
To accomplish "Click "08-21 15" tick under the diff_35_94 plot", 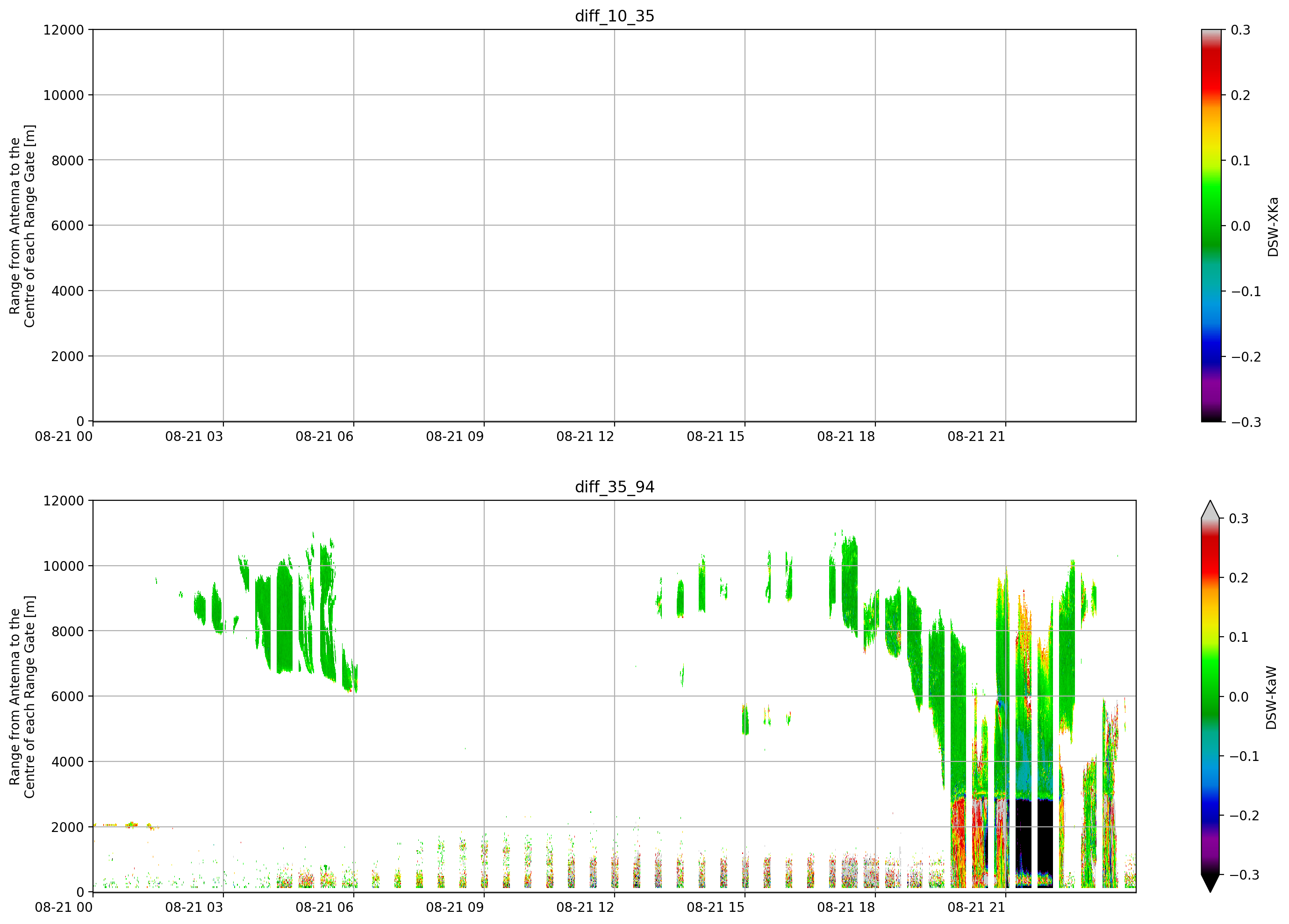I will coord(716,908).
